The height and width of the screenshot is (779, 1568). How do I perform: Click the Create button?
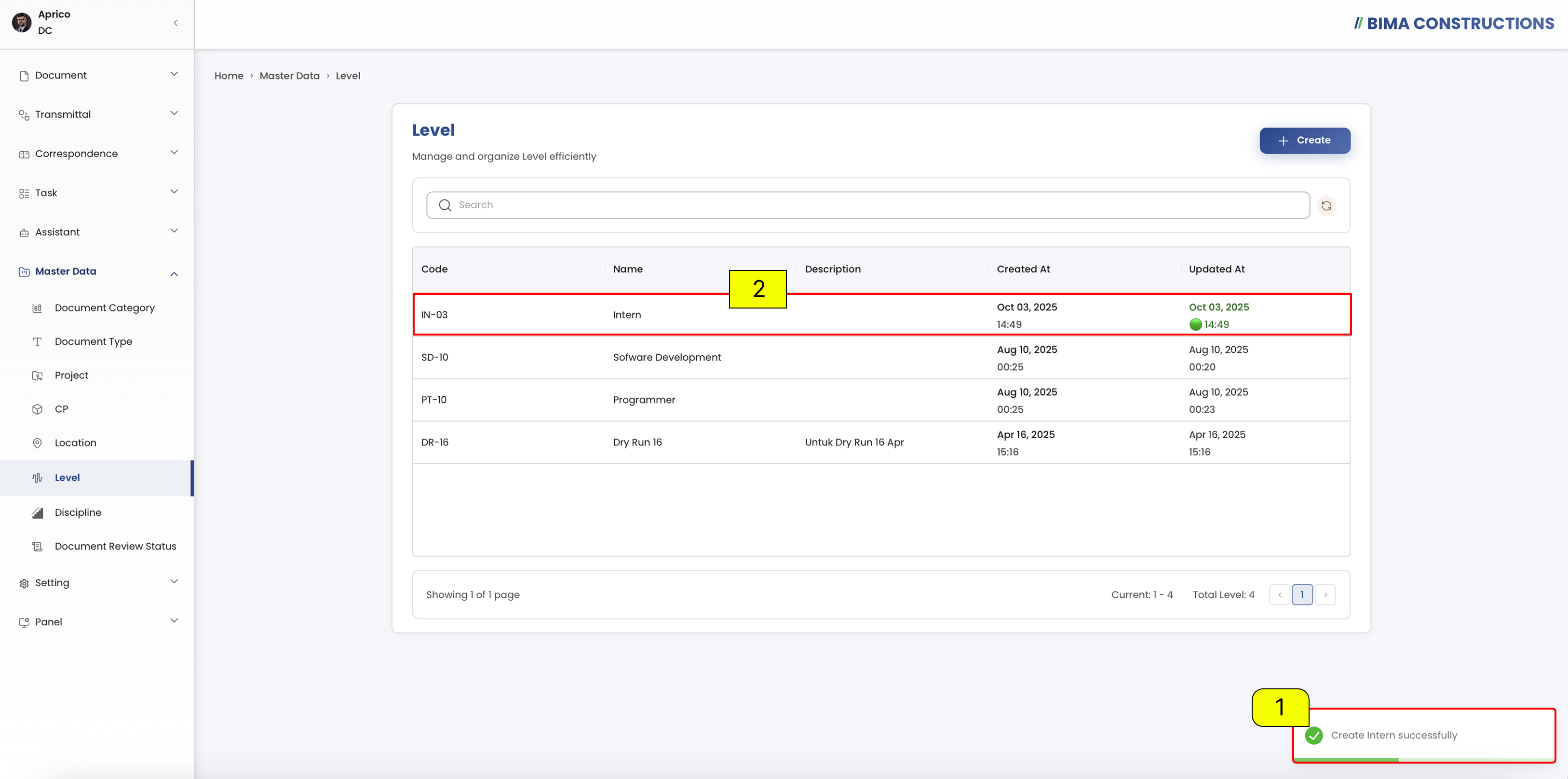point(1304,141)
